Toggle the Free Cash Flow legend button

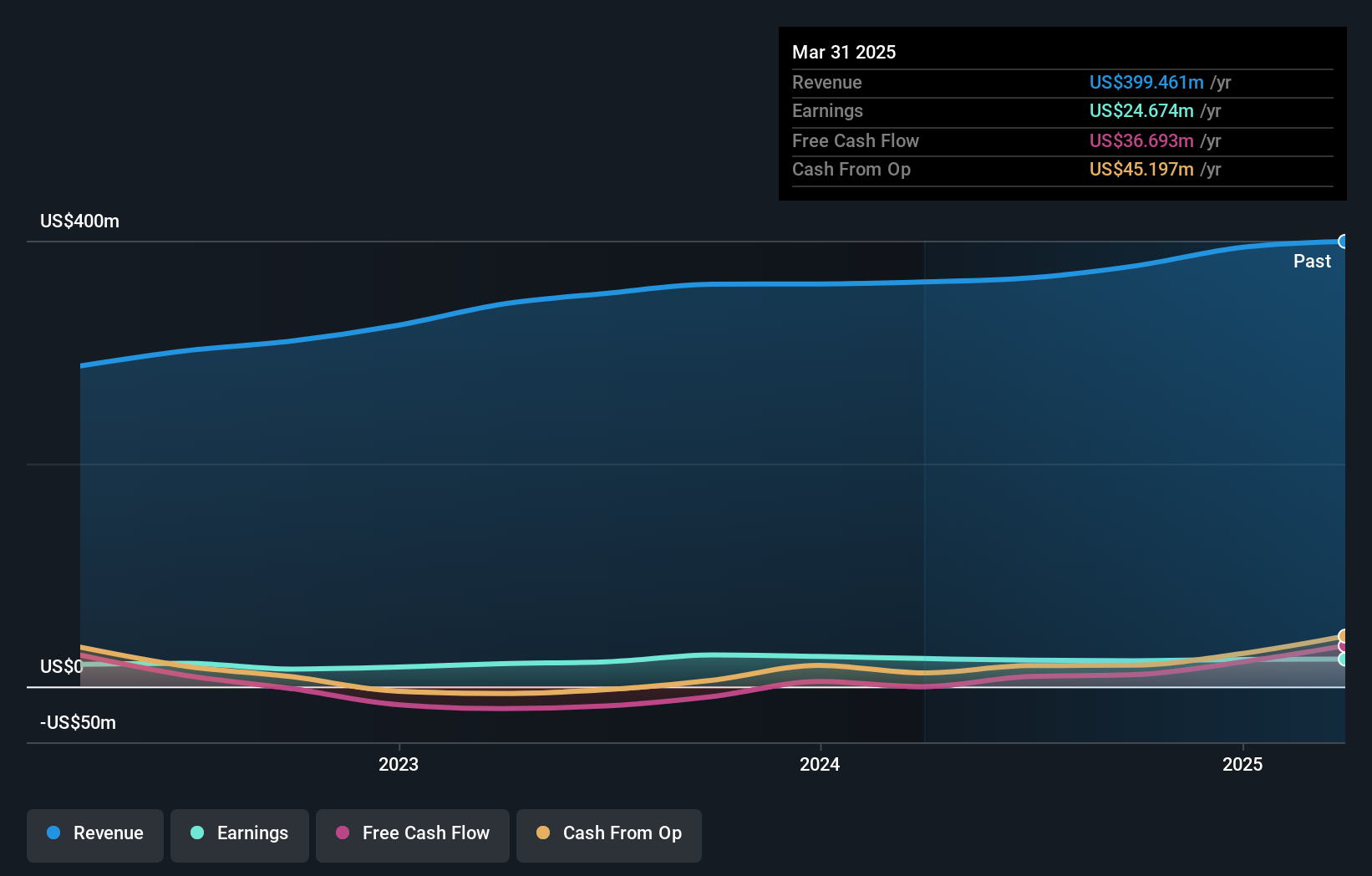(x=413, y=835)
